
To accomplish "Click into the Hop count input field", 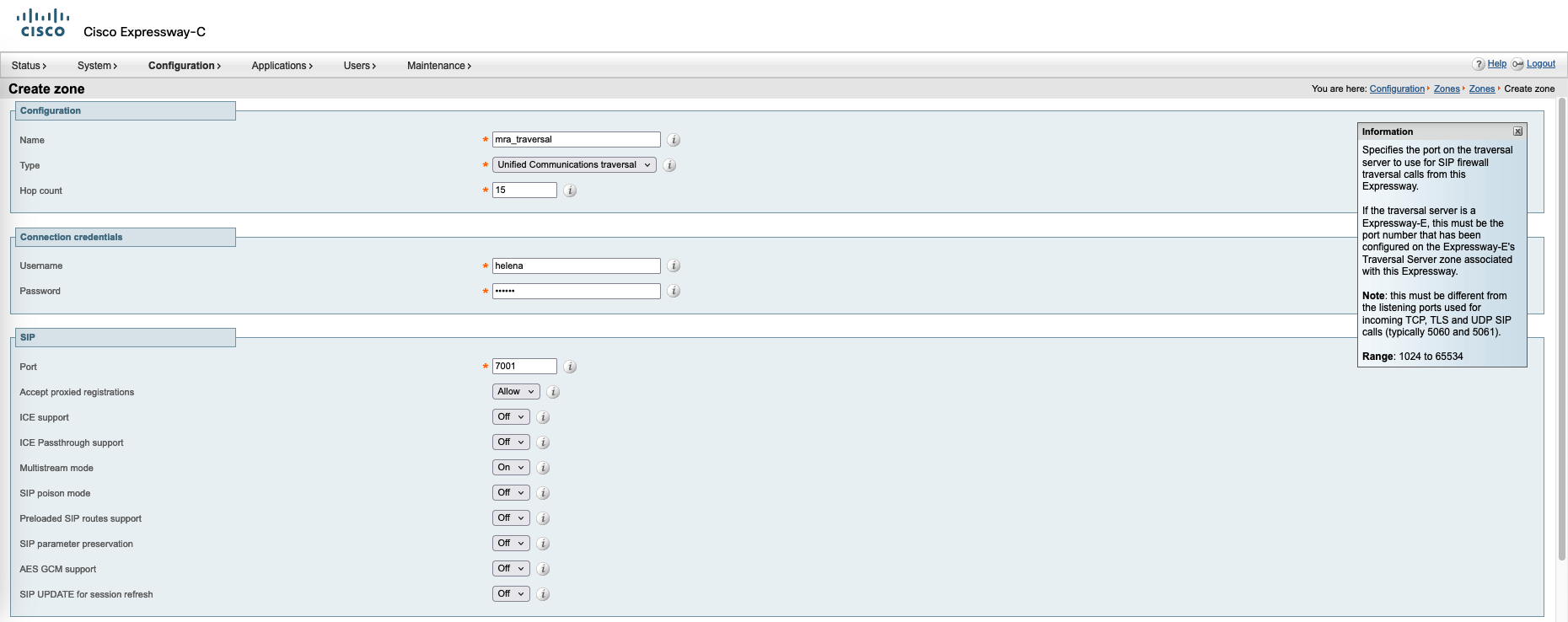I will [x=524, y=190].
